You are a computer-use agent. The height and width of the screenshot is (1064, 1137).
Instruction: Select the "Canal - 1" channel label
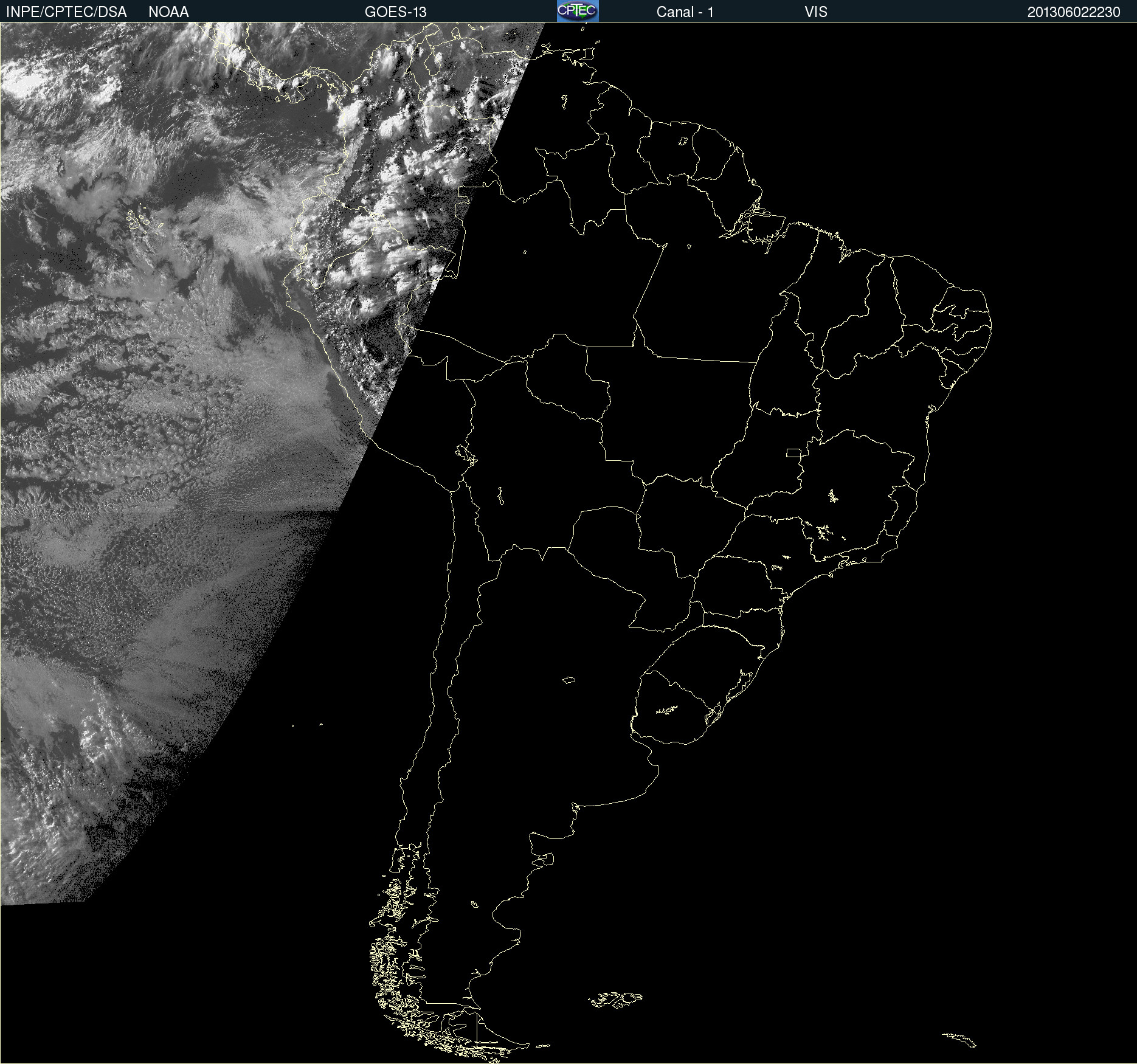point(685,12)
